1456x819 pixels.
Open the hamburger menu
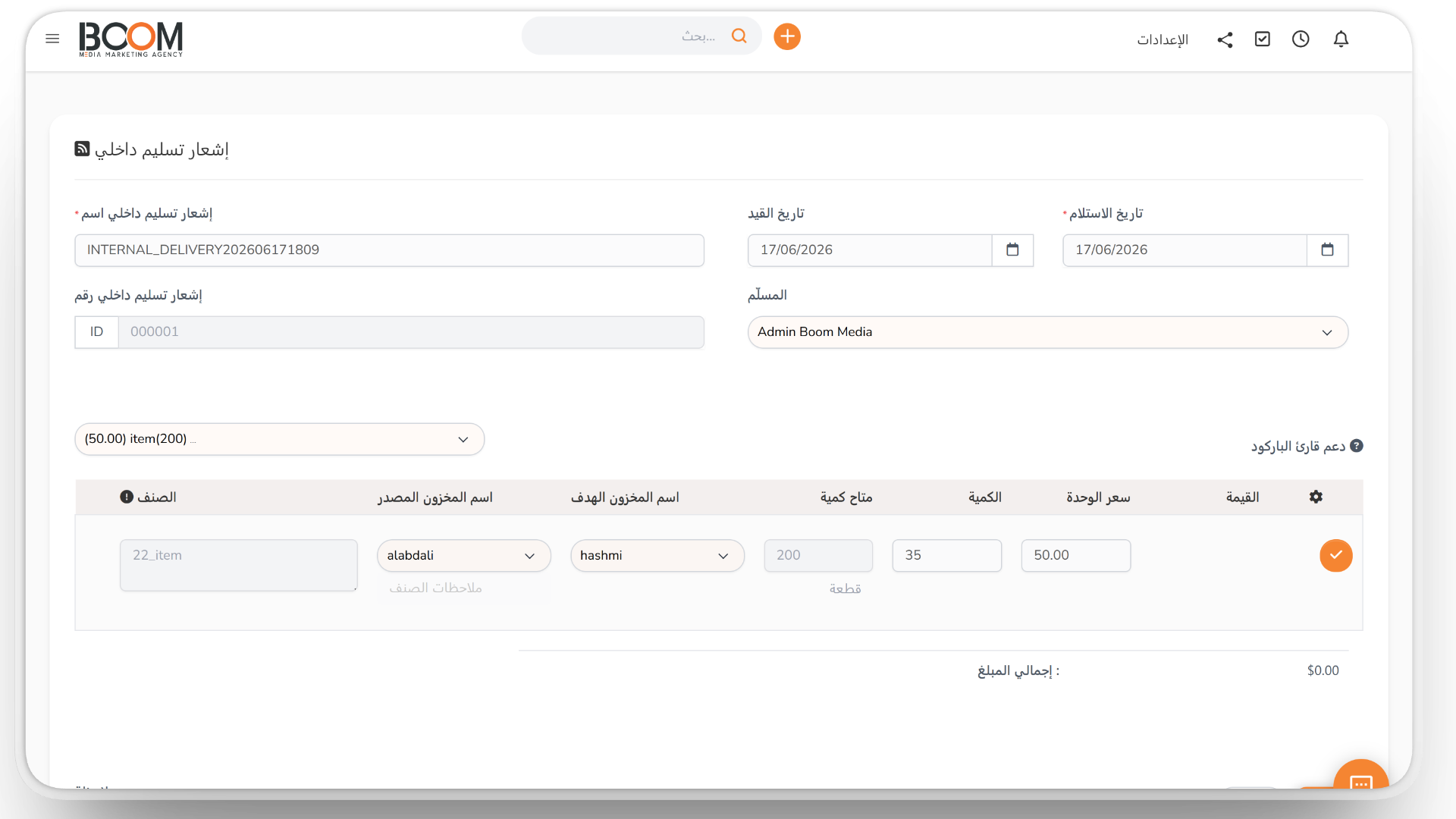tap(52, 39)
